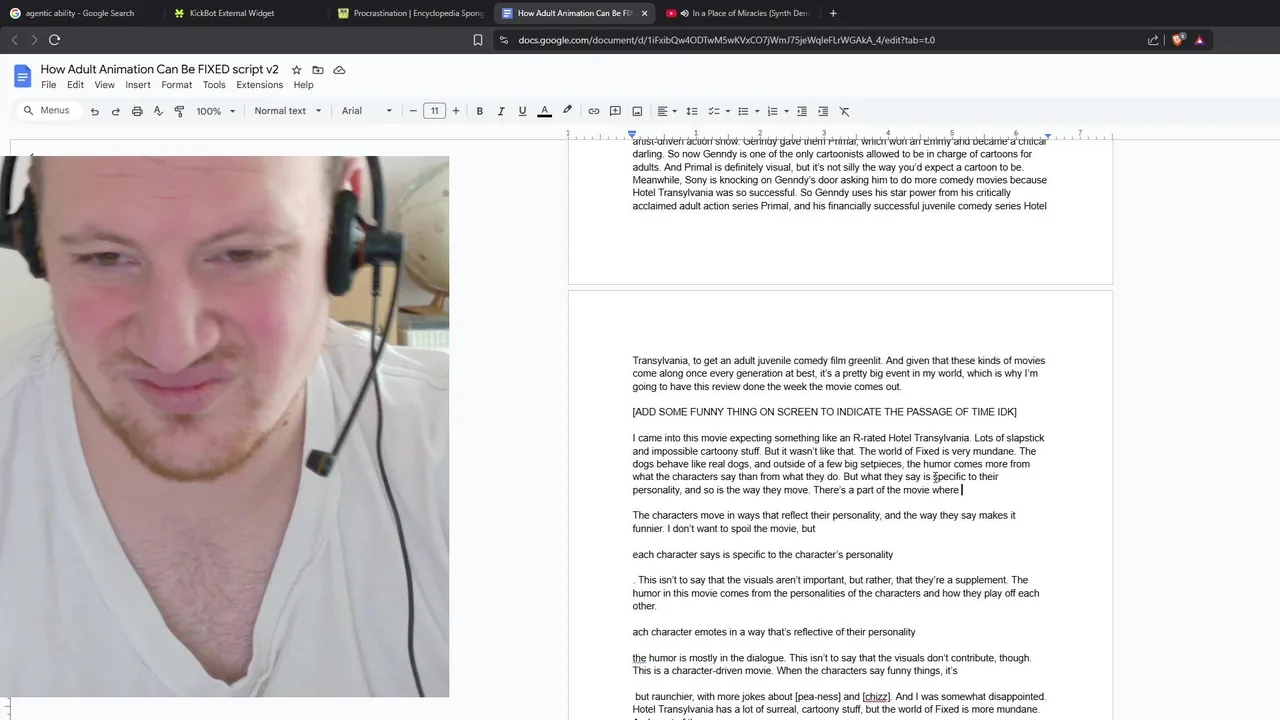Open the View menu
This screenshot has height=720, width=1280.
click(x=104, y=85)
